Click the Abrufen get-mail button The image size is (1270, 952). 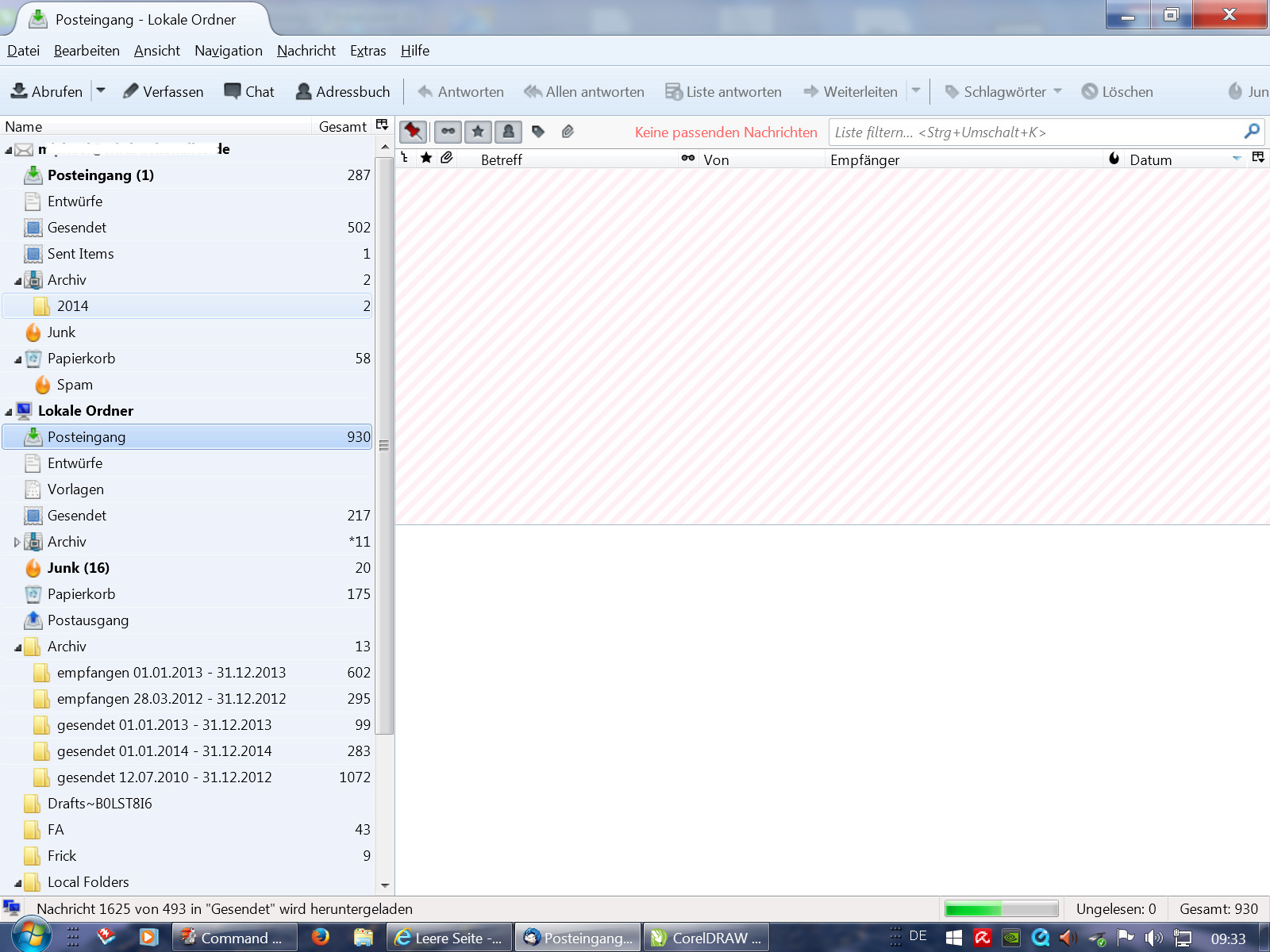click(x=47, y=92)
